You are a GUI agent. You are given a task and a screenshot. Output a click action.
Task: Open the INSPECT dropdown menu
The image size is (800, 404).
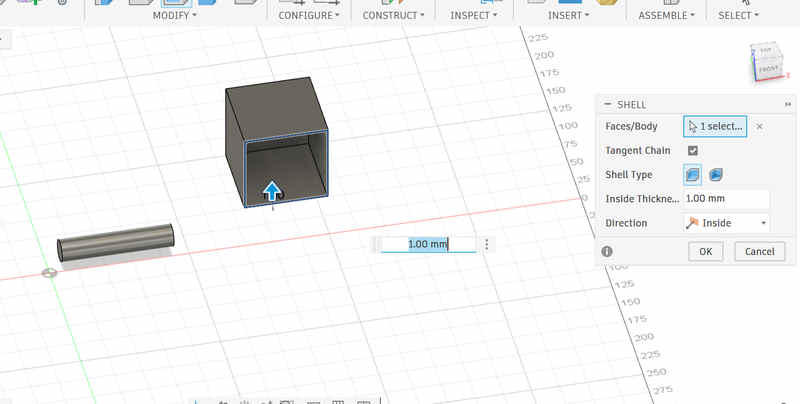[x=473, y=15]
